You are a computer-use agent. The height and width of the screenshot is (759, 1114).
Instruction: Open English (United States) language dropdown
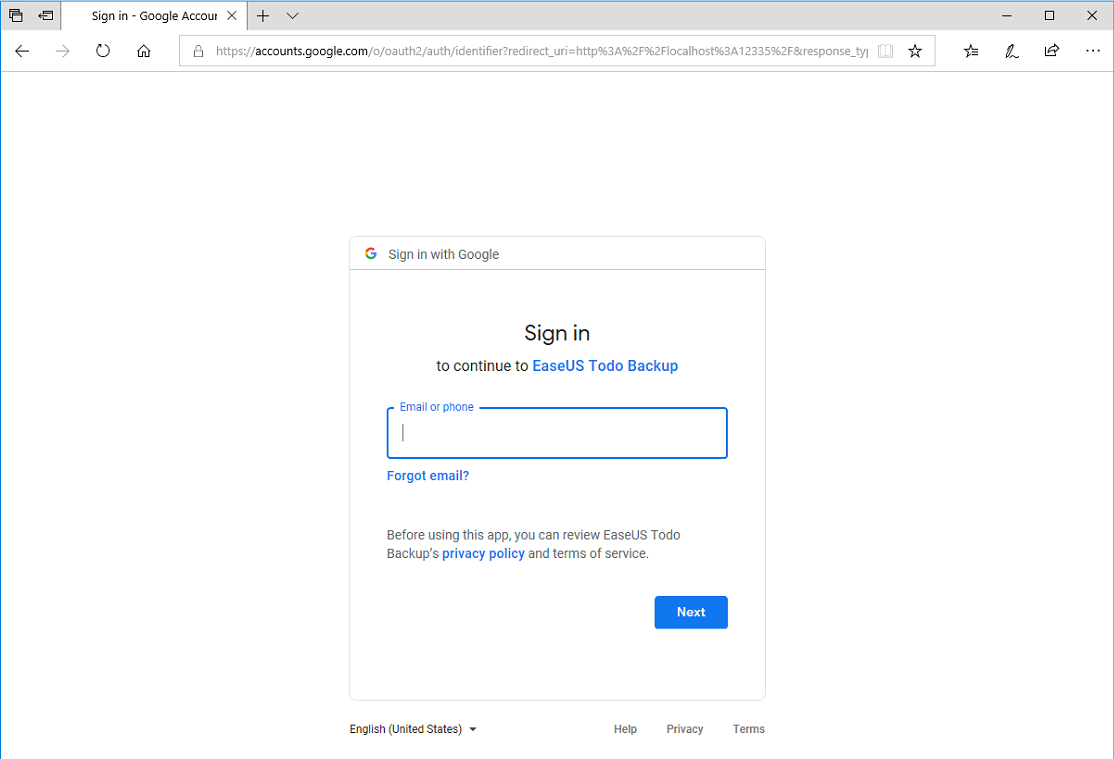[413, 729]
